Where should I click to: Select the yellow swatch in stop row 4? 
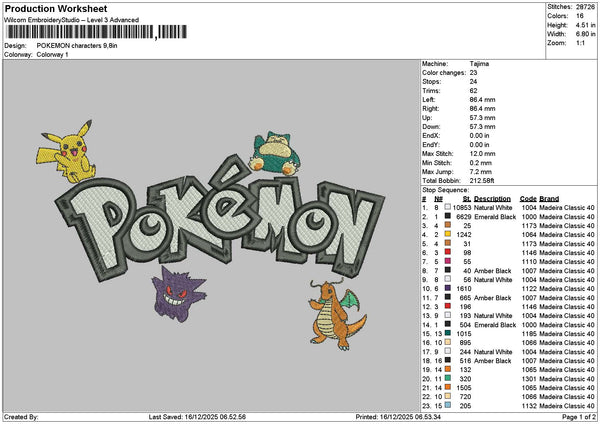coord(447,235)
